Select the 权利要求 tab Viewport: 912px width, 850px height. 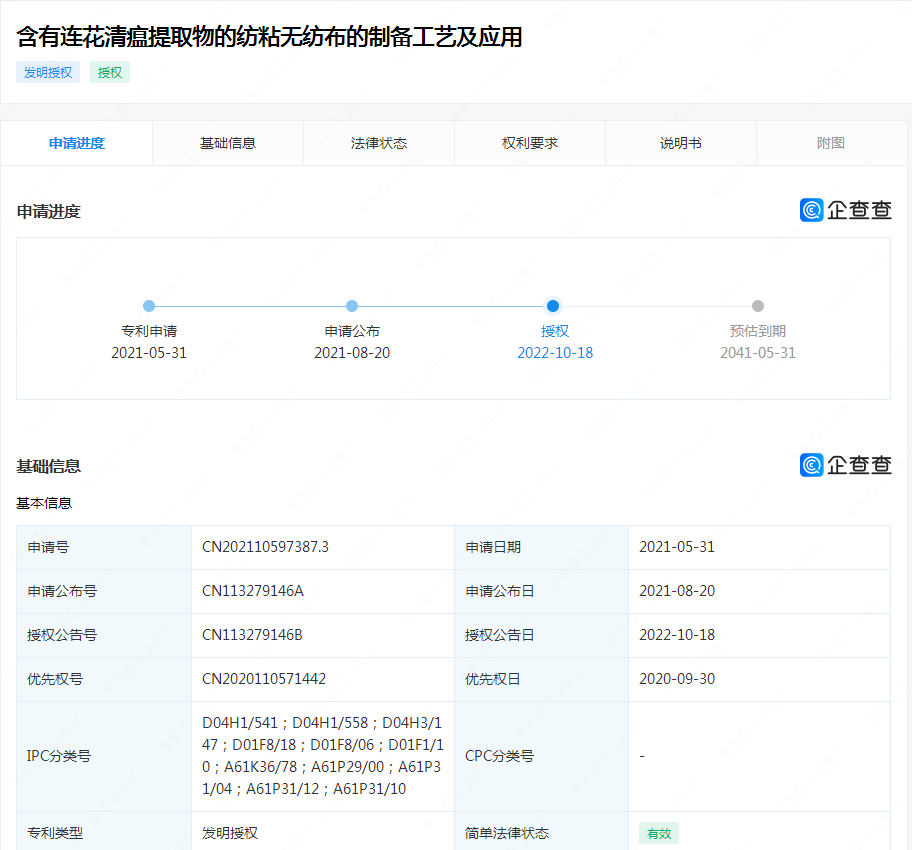(x=530, y=143)
